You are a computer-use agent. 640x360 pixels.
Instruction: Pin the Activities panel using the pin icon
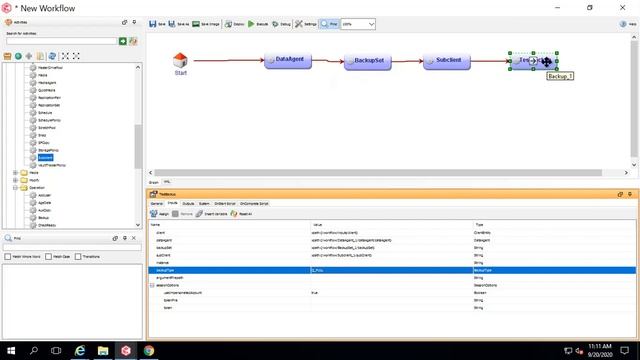click(x=134, y=22)
